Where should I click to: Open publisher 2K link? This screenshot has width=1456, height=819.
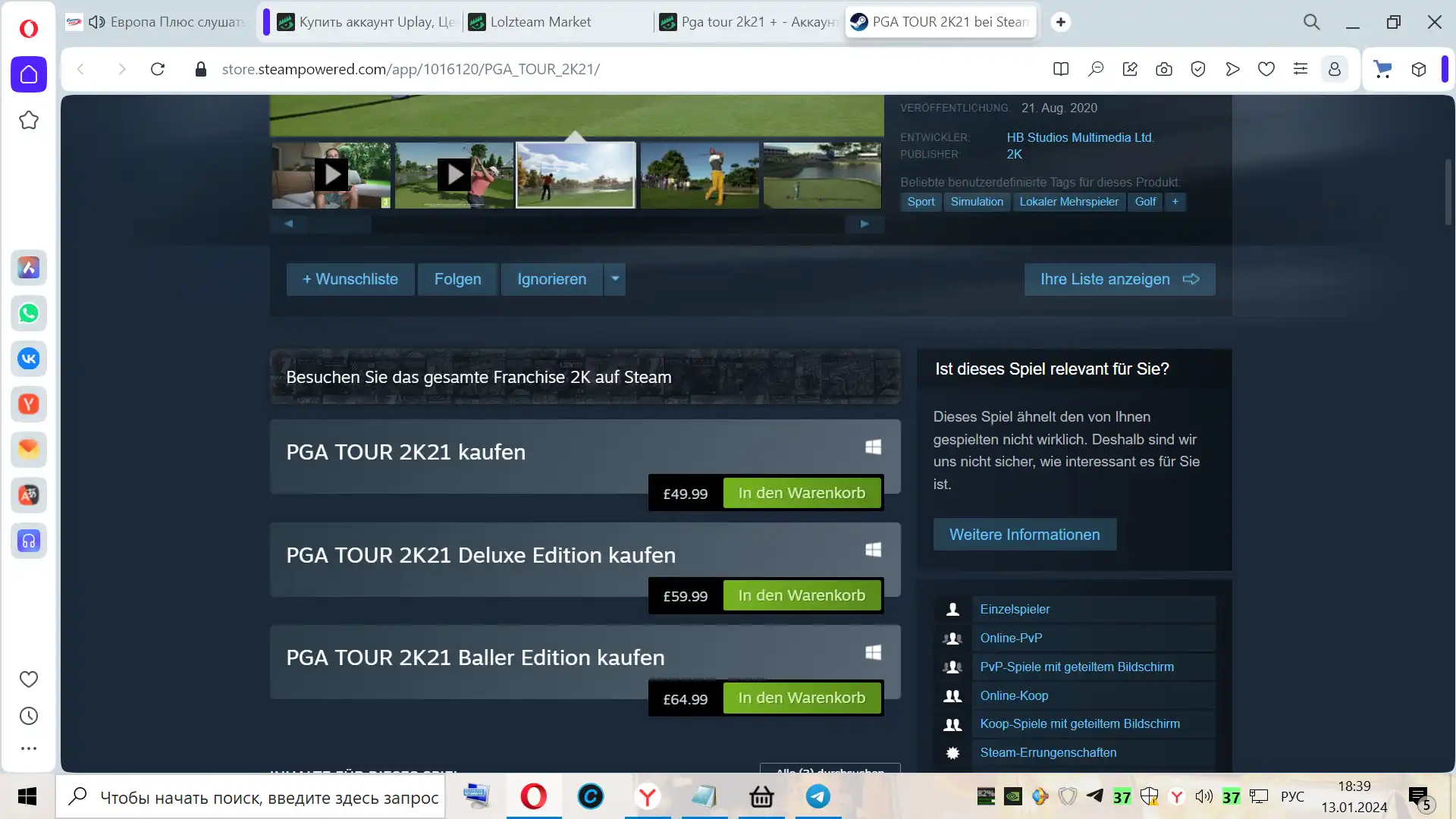point(1014,154)
